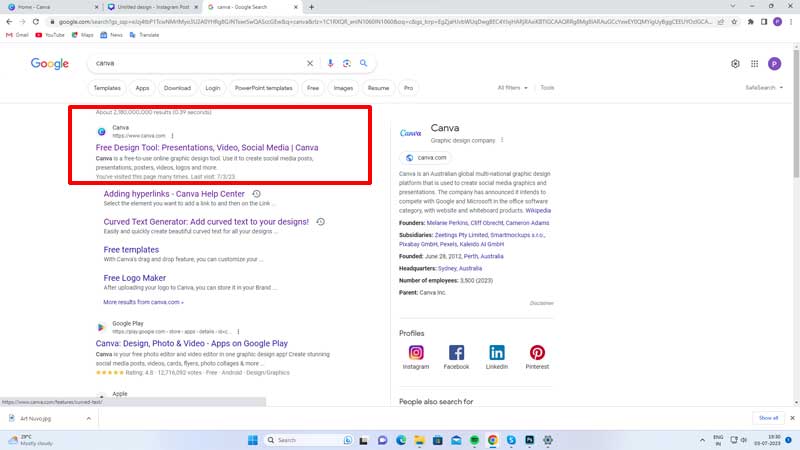Open the Free Design Tool Canva result
The width and height of the screenshot is (800, 450).
point(207,147)
